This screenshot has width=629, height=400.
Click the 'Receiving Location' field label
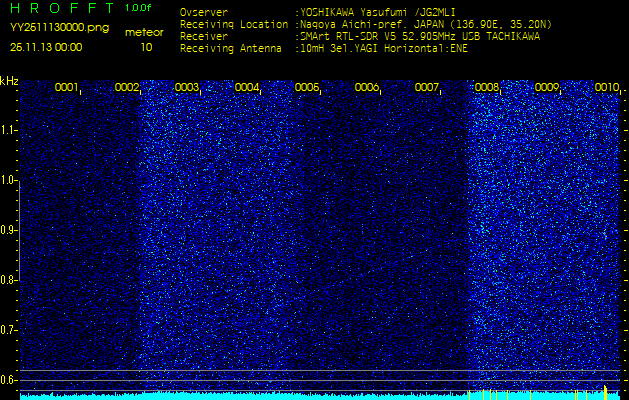(234, 24)
